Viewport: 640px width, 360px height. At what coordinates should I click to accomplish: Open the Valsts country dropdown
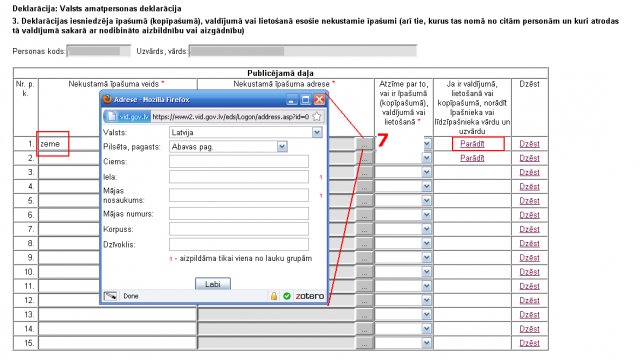[x=317, y=132]
